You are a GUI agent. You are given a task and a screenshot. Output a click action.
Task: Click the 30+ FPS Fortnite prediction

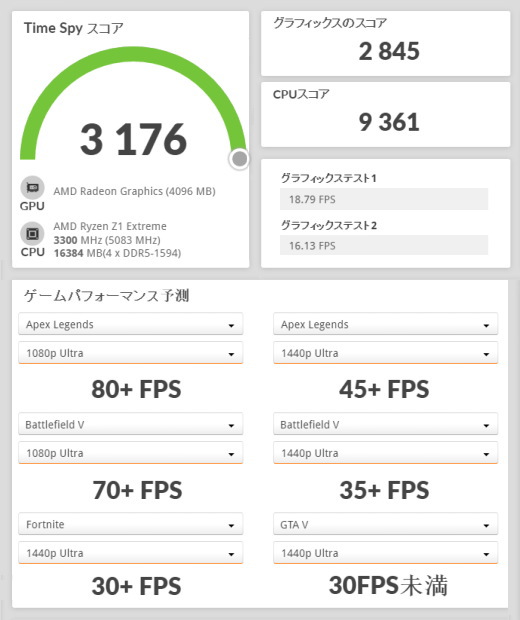(136, 586)
